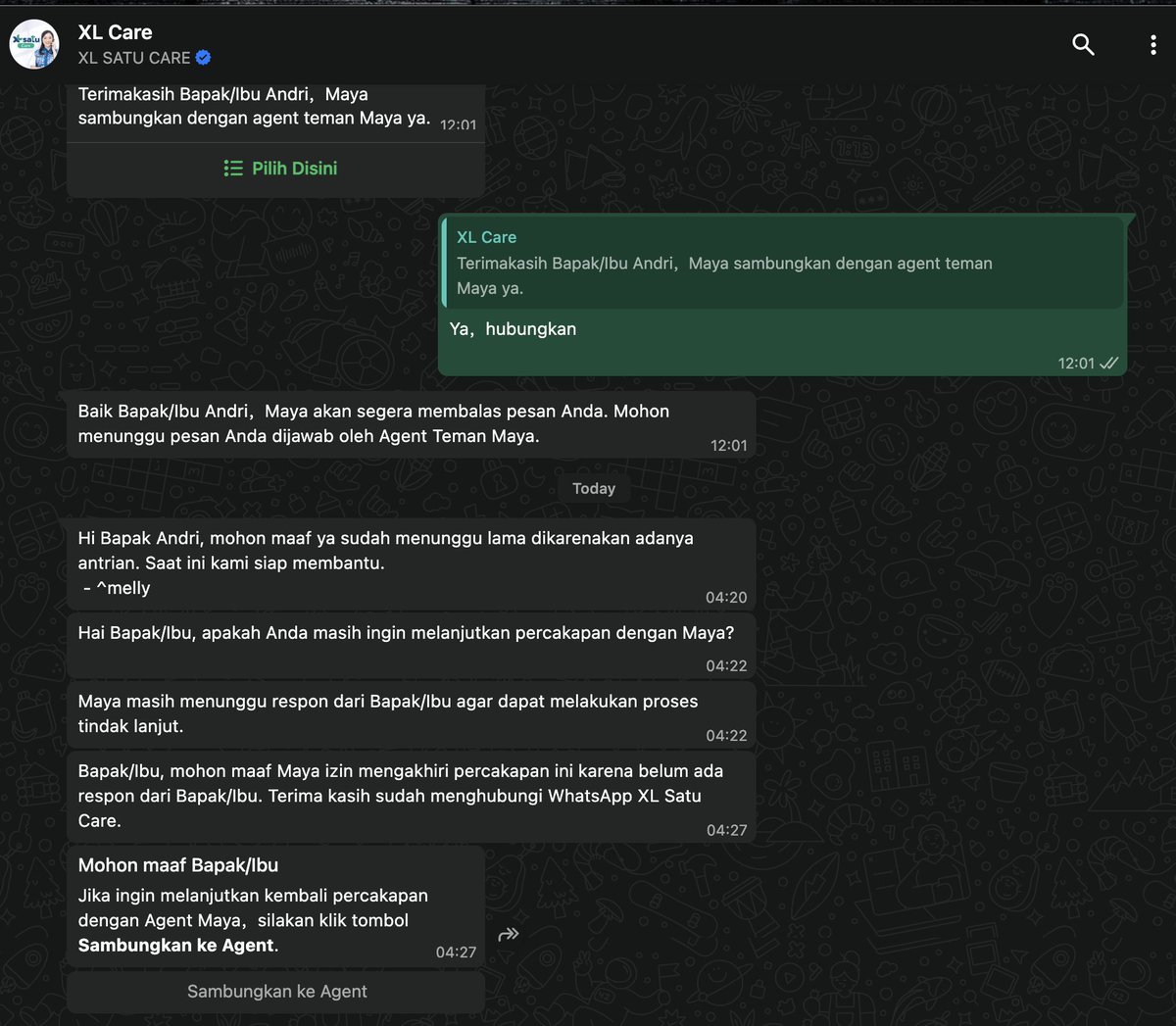Click the list icon beside Pilih Disini

(x=233, y=169)
